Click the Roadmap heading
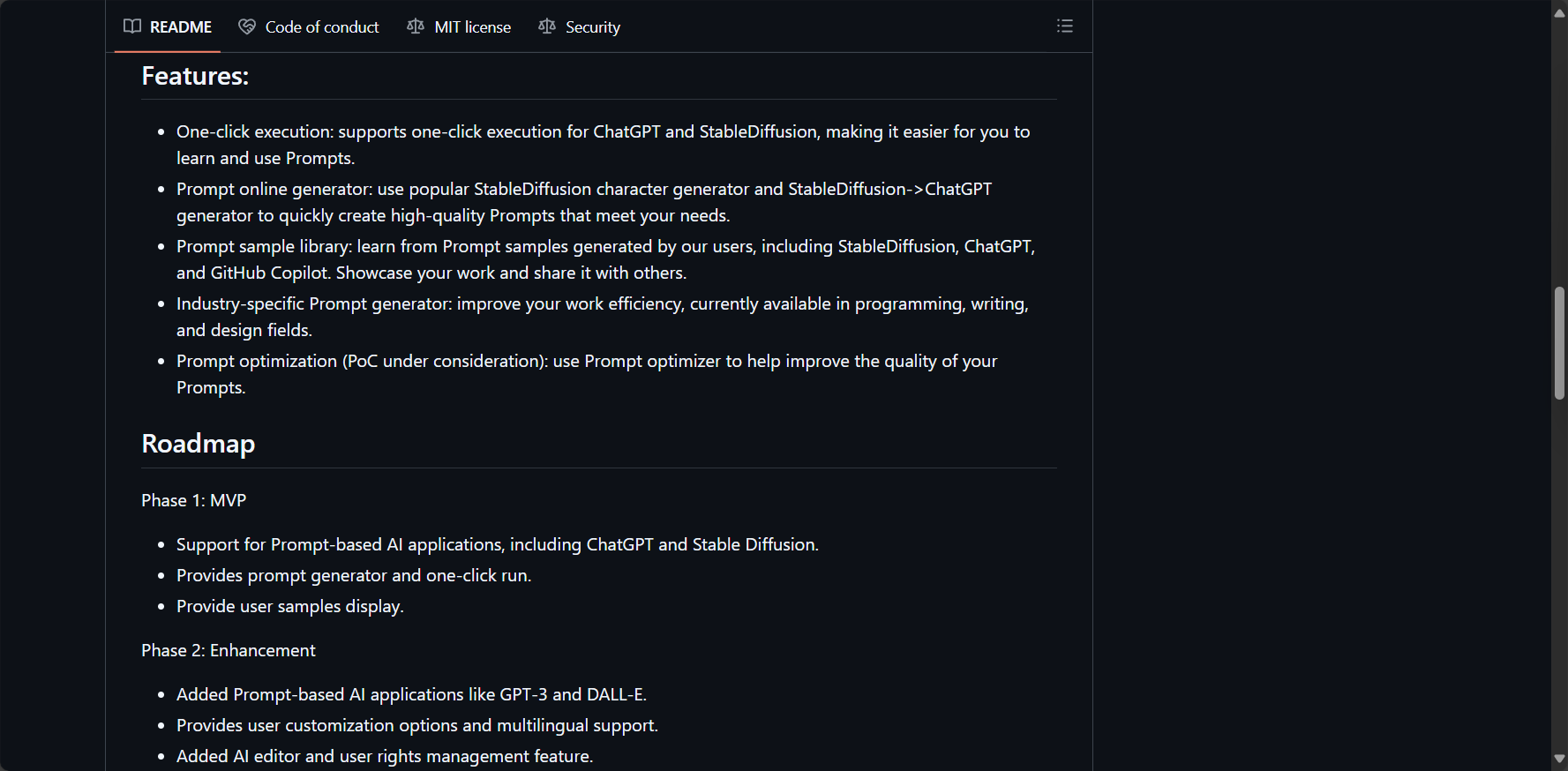Viewport: 1568px width, 771px height. pyautogui.click(x=199, y=443)
